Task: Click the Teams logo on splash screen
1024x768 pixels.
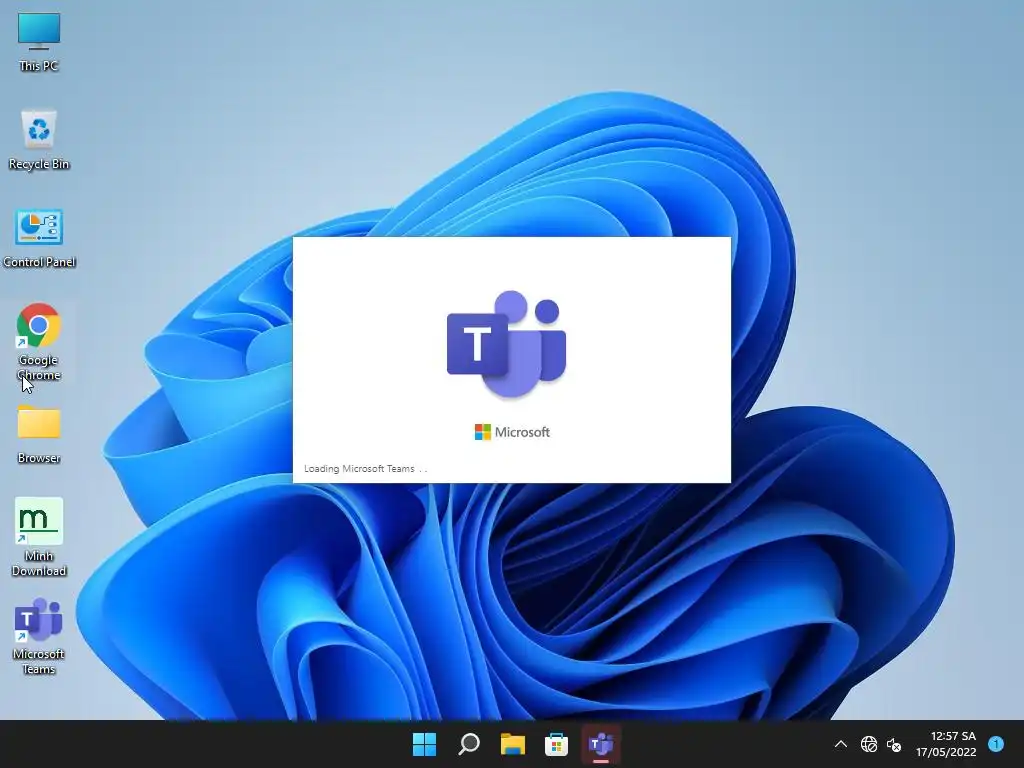Action: tap(507, 344)
